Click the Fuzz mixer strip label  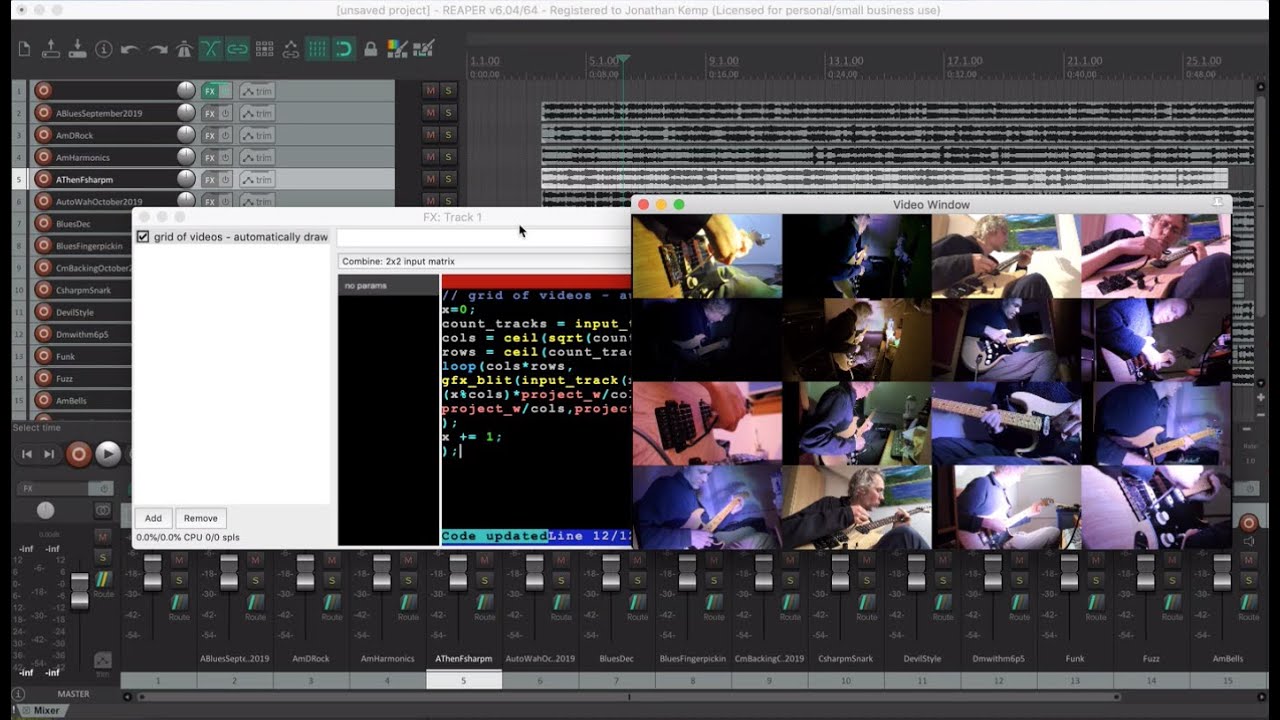point(1151,659)
